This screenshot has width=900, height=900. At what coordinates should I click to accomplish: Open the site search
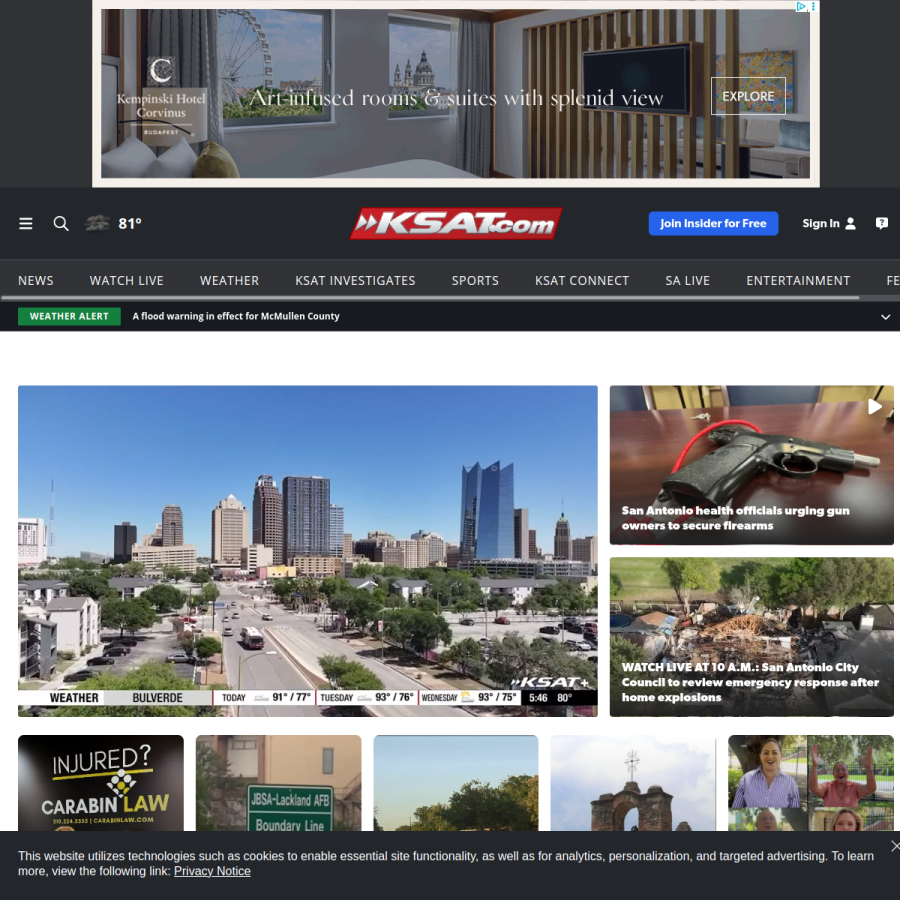tap(61, 223)
